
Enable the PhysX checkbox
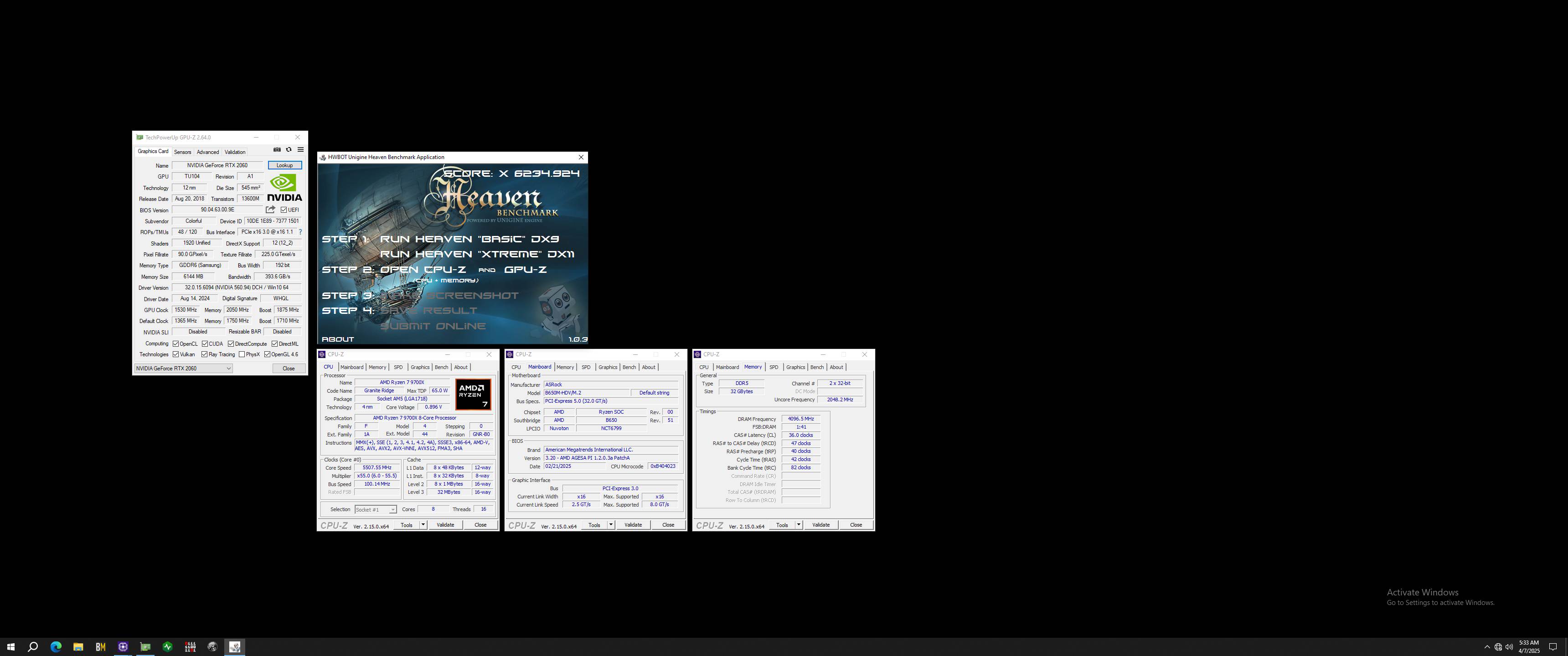click(x=242, y=354)
